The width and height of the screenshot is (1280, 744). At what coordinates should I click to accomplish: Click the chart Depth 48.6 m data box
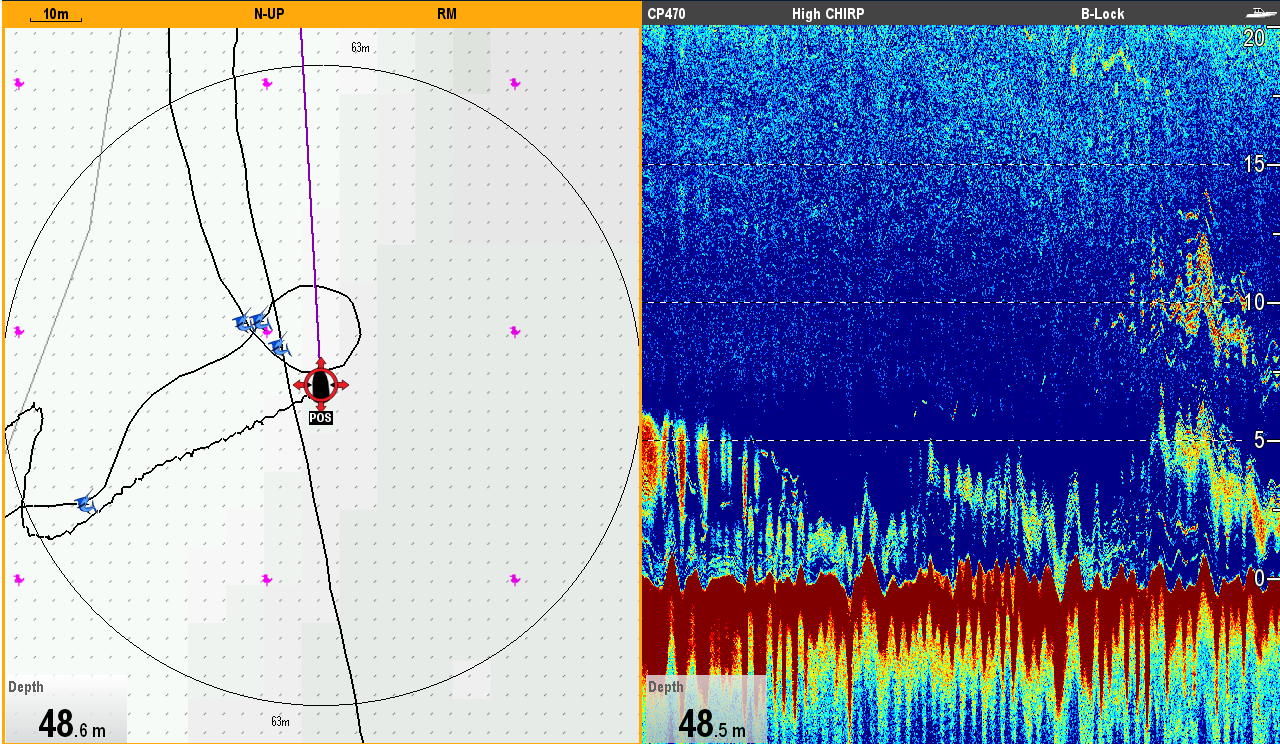coord(67,710)
